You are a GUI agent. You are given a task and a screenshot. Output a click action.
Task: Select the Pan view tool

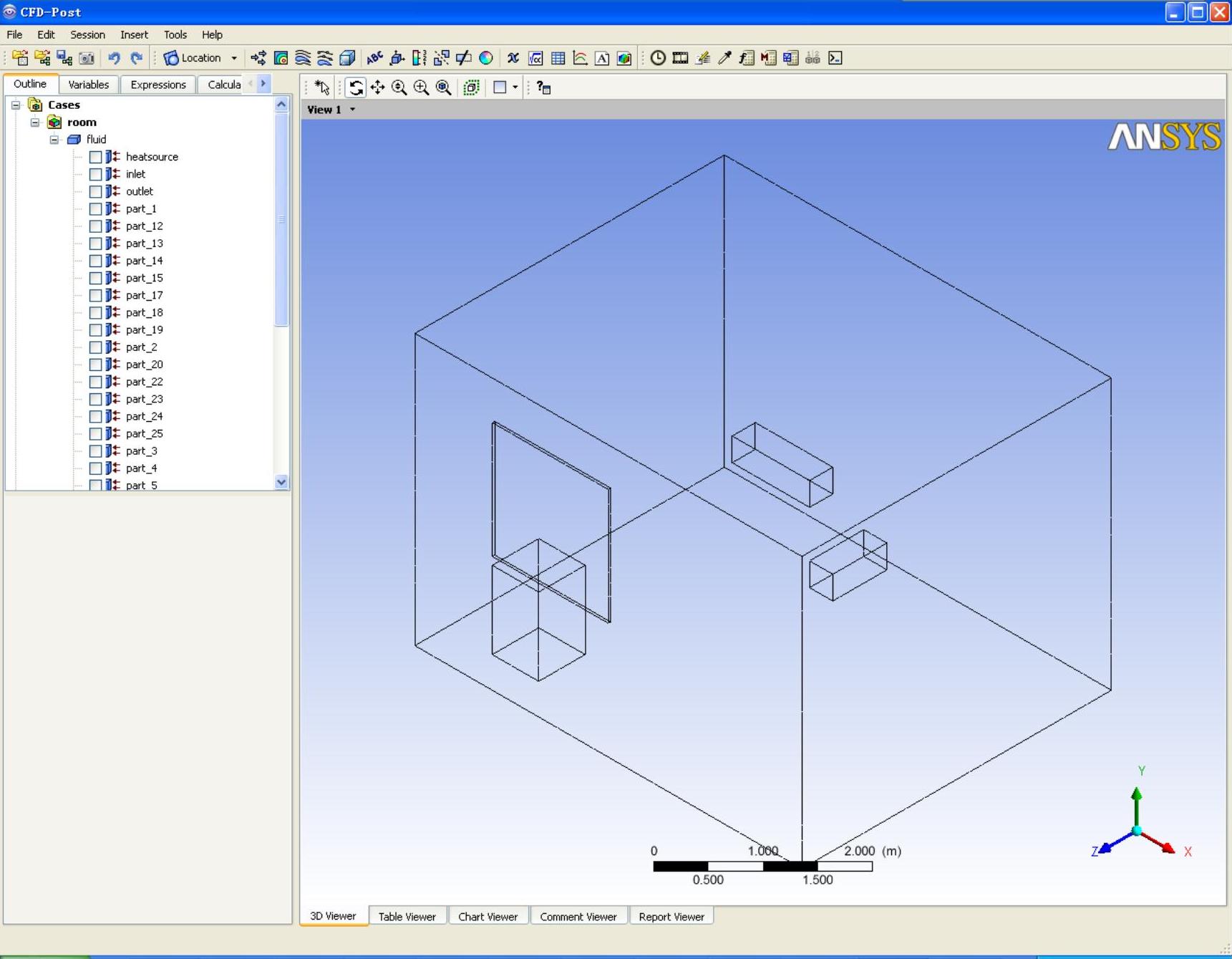point(377,87)
